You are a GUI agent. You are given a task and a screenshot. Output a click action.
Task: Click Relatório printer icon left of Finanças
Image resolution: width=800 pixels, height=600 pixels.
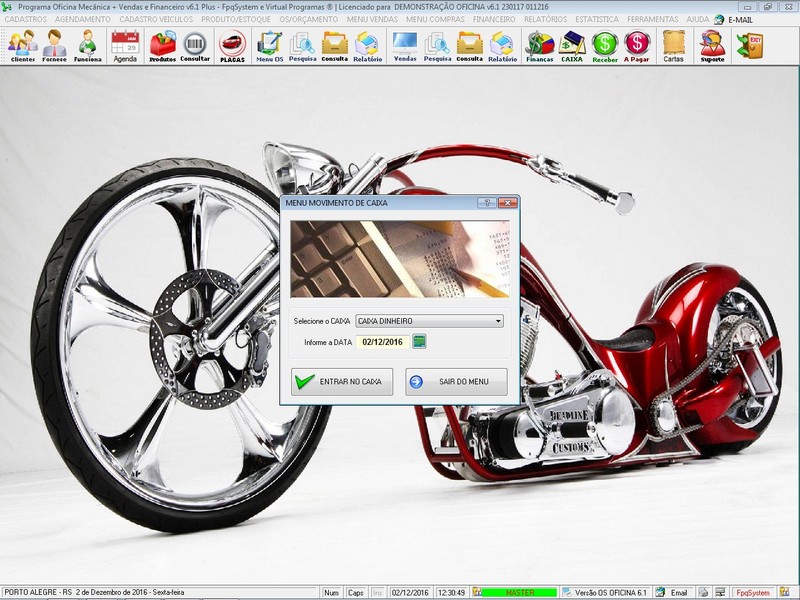click(503, 46)
